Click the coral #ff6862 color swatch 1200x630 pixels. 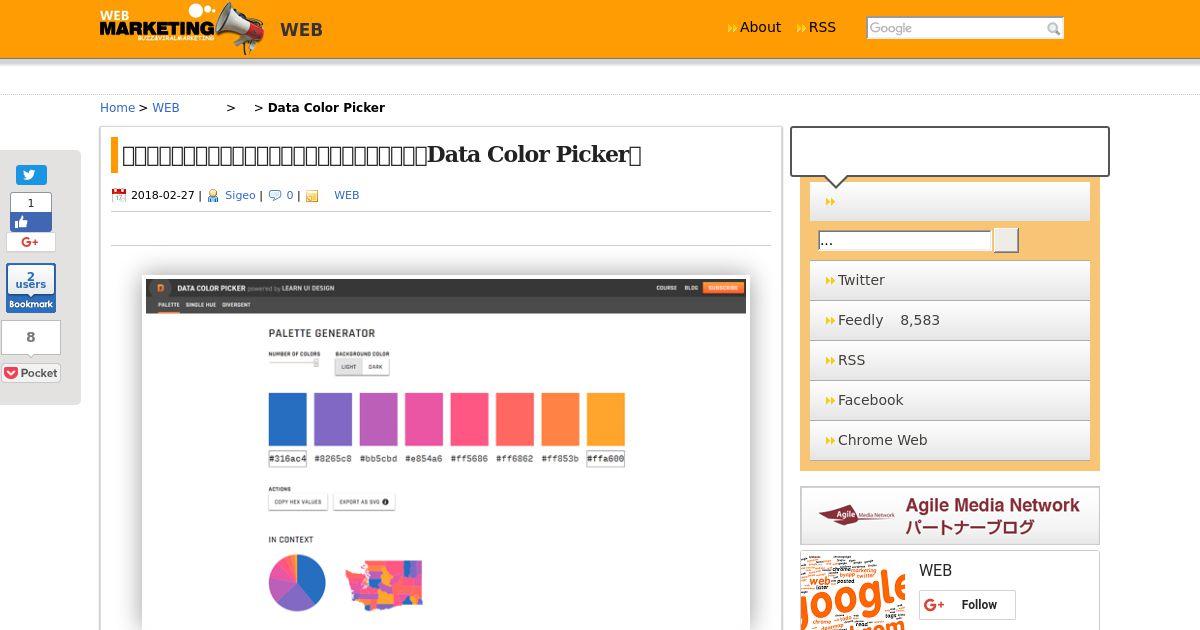pyautogui.click(x=515, y=419)
